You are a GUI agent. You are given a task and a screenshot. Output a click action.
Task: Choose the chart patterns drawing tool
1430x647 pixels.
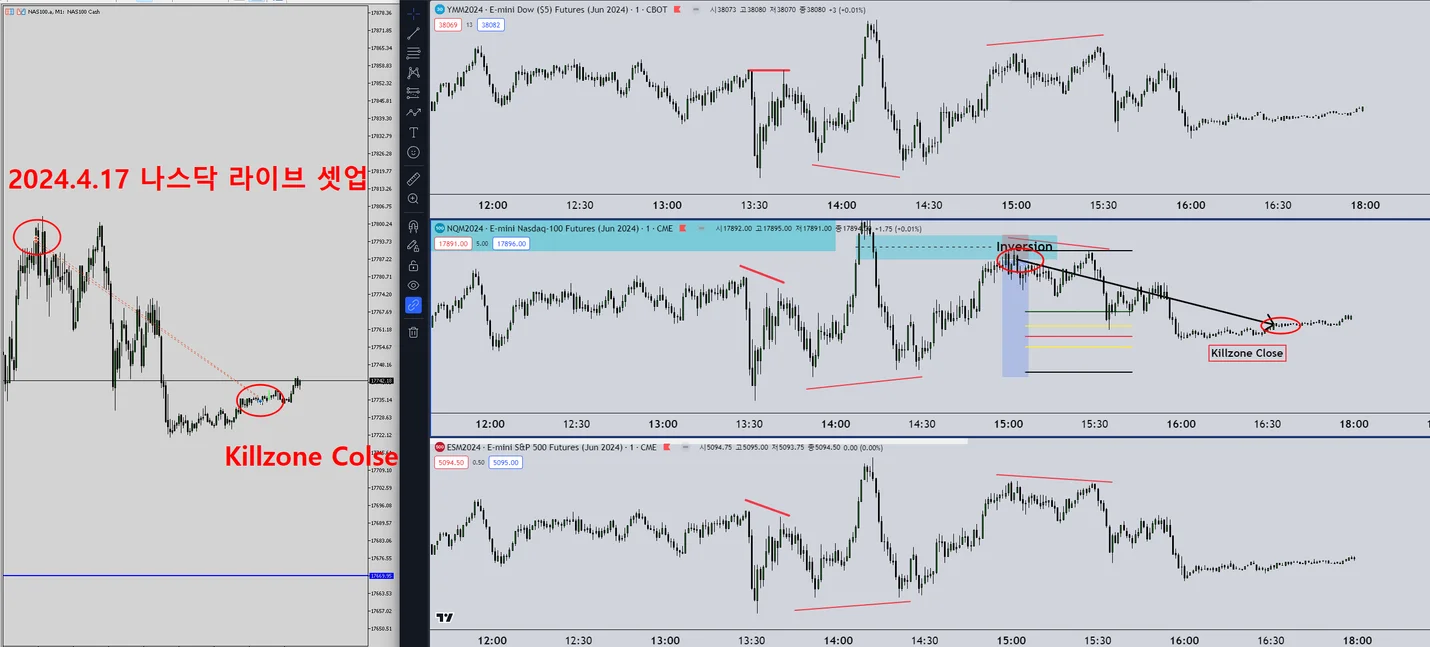point(414,73)
